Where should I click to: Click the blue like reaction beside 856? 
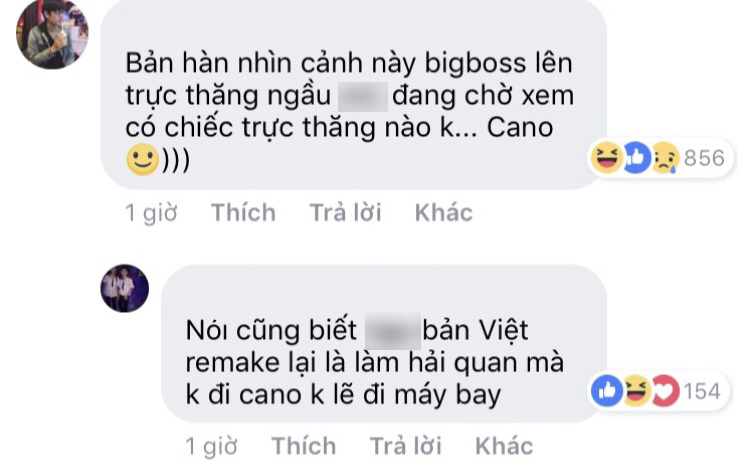click(636, 158)
